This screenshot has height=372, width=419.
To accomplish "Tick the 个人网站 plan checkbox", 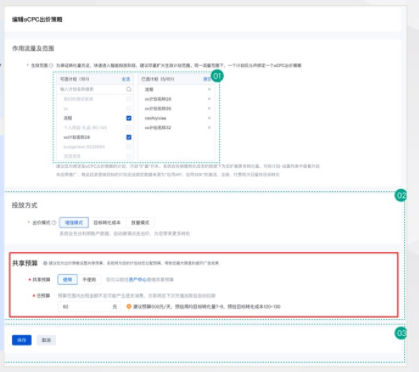I will coord(129,128).
